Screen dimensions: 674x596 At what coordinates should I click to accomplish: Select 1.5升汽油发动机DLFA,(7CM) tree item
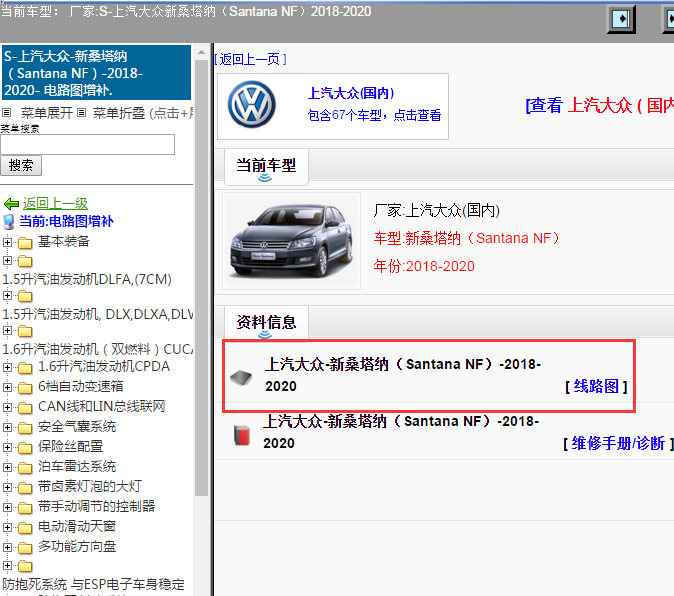tap(87, 279)
